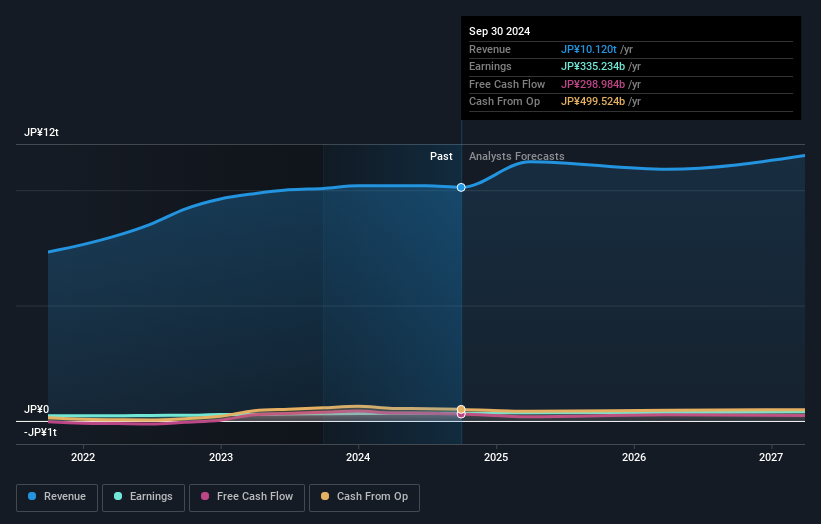Click the 2025 x-axis label
The image size is (821, 524).
point(496,458)
